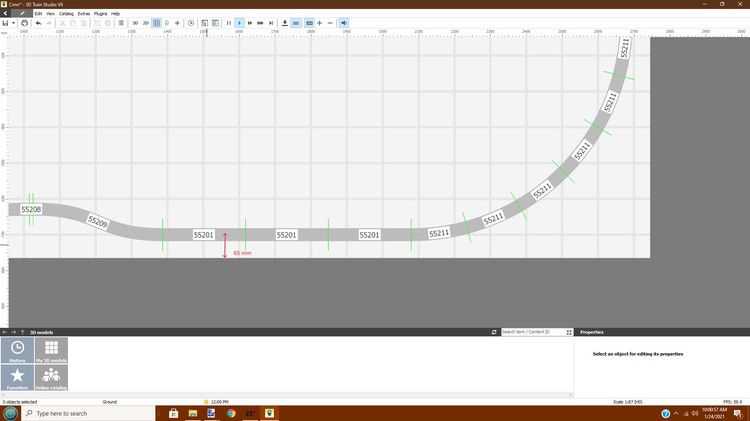The image size is (750, 421).
Task: Click the Redo arrow
Action: pyautogui.click(x=49, y=23)
